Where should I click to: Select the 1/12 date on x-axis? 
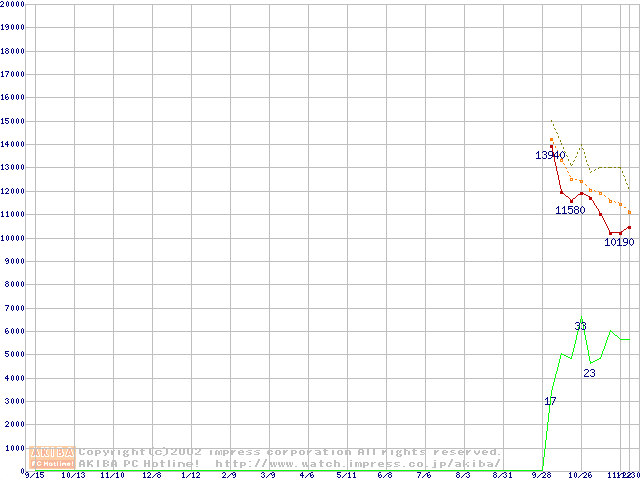(x=190, y=476)
